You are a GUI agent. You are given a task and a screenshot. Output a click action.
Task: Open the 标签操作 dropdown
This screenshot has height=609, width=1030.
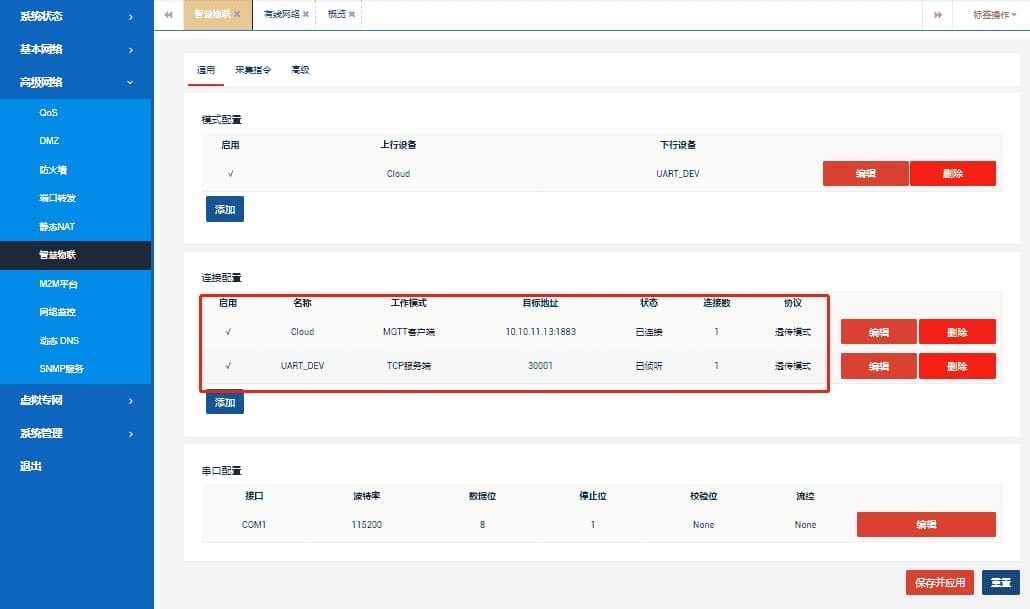click(x=988, y=15)
